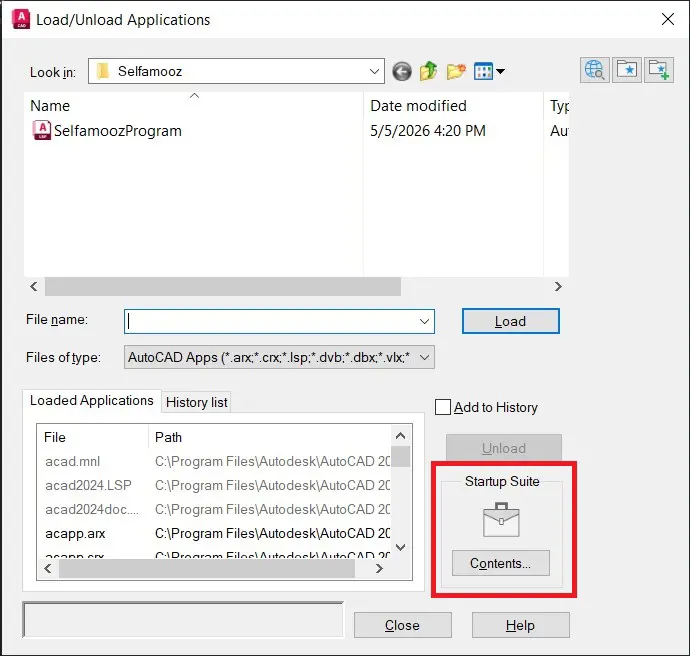Click the AutoCAD logo in title bar
Screen dimensions: 690x656
(21, 19)
